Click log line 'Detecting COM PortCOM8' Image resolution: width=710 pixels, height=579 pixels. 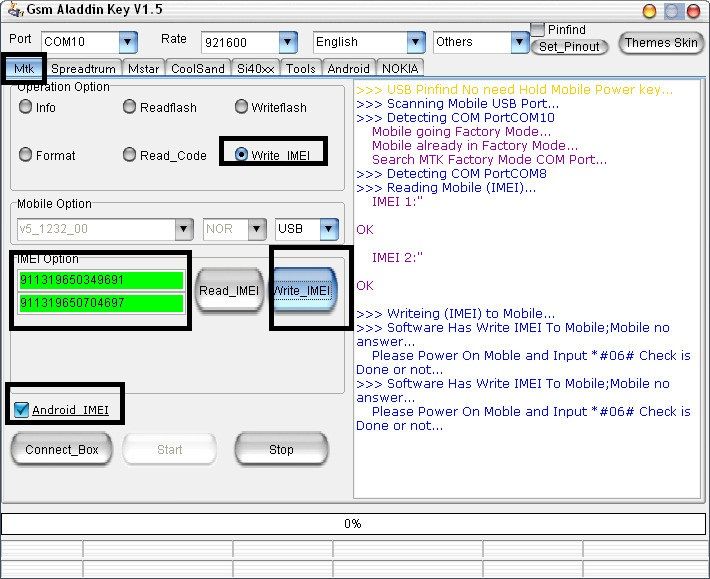coord(451,174)
